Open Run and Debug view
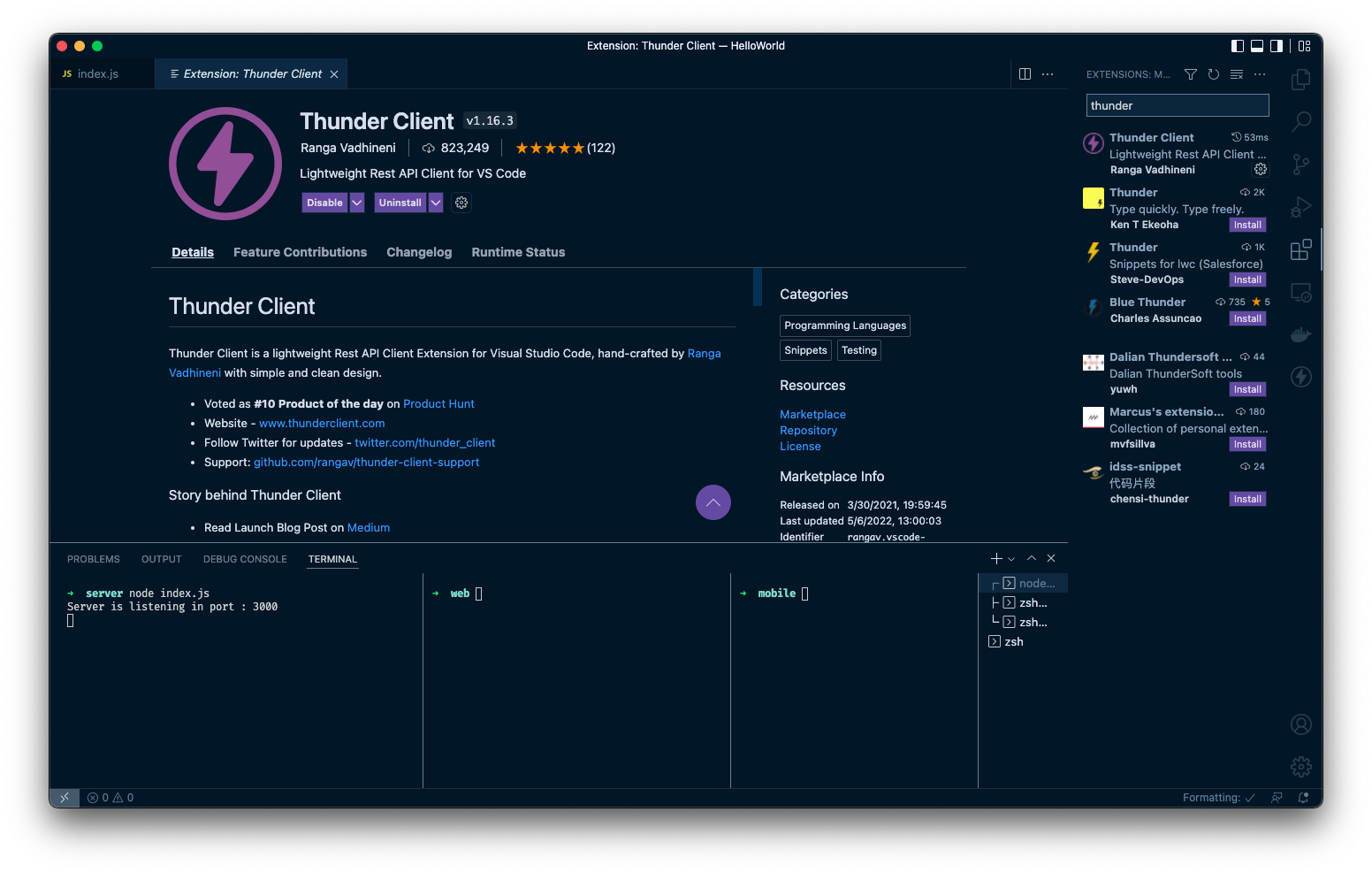 pos(1300,207)
